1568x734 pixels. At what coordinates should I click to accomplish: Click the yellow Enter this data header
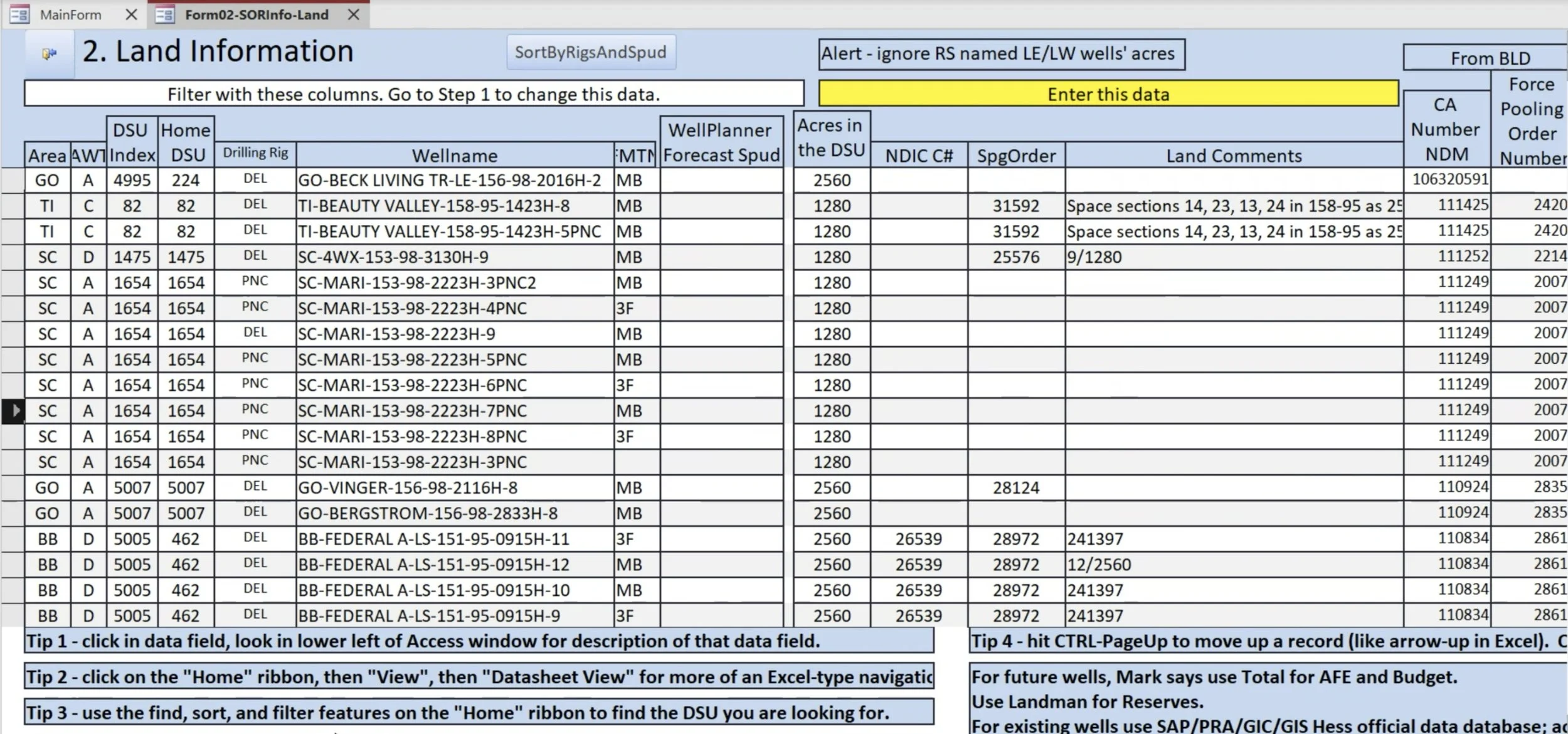[x=1108, y=94]
